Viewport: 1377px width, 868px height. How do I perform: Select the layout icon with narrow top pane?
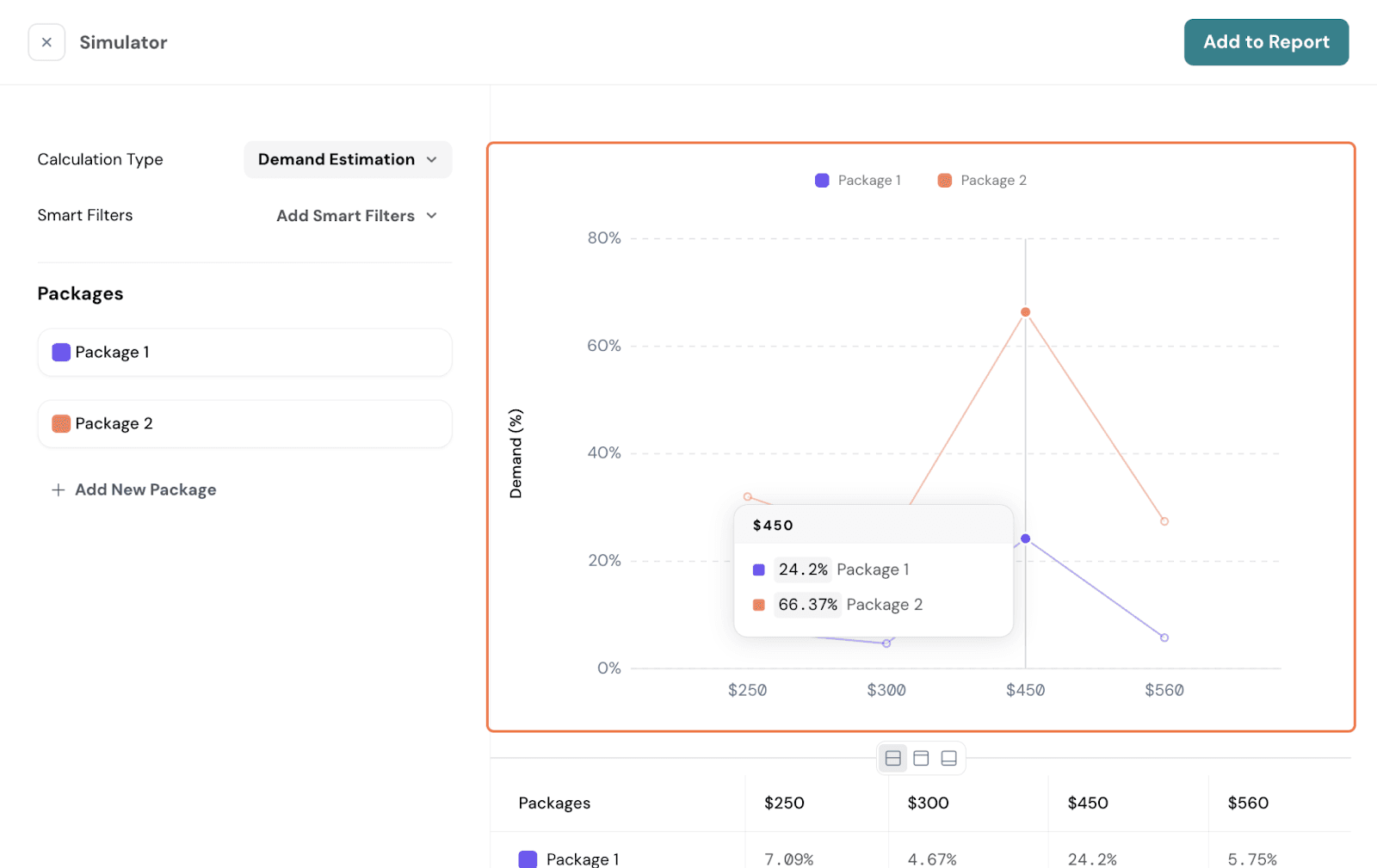[x=921, y=758]
